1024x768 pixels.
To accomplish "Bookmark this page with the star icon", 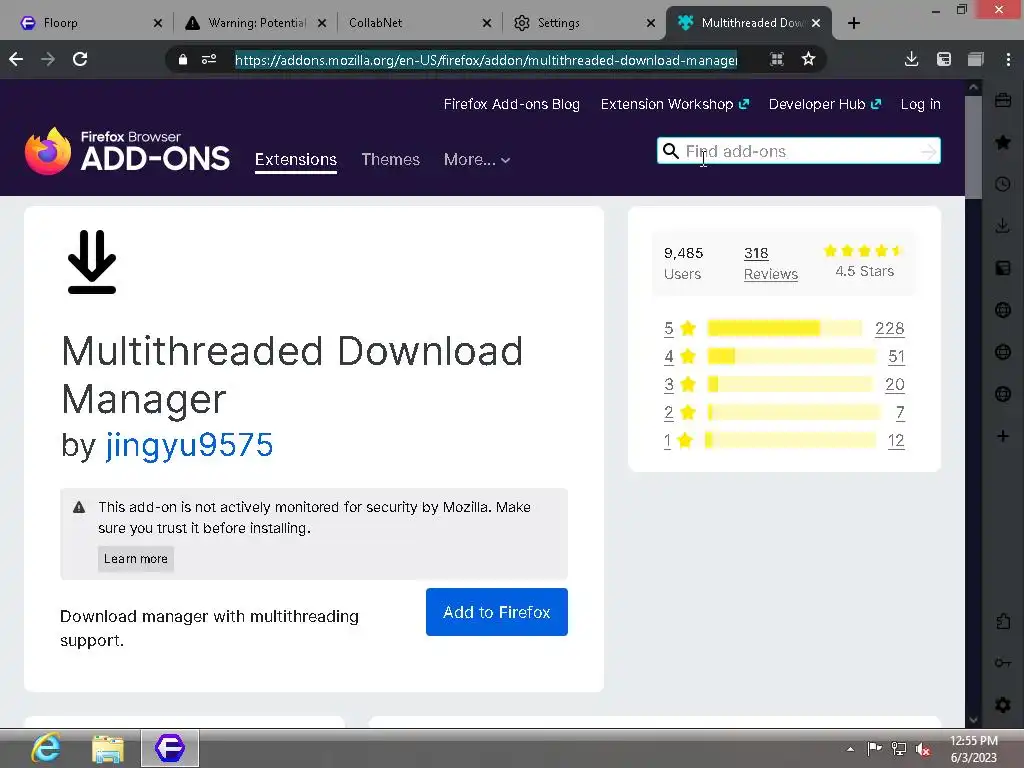I will (x=808, y=59).
